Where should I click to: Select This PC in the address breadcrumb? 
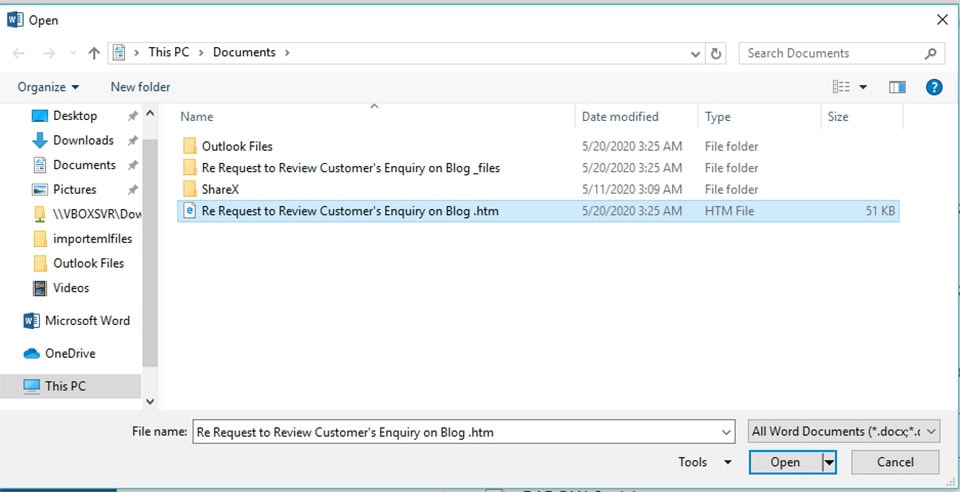click(168, 53)
